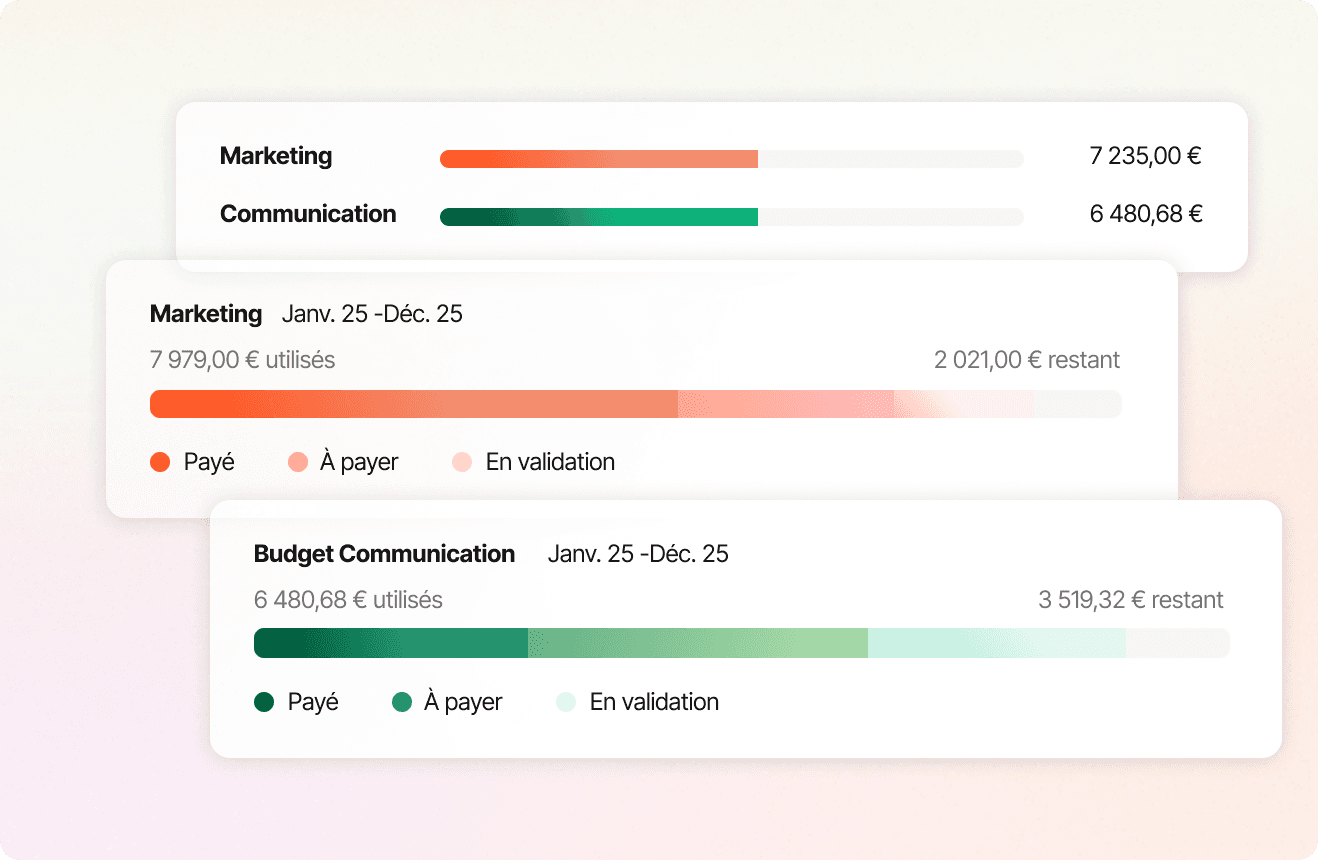Click the medium green À payer dot
Screen dimensions: 1318x860
coord(399,702)
